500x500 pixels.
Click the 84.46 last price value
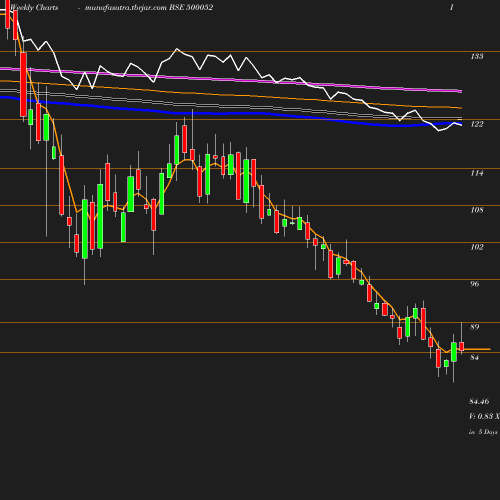tap(479, 401)
